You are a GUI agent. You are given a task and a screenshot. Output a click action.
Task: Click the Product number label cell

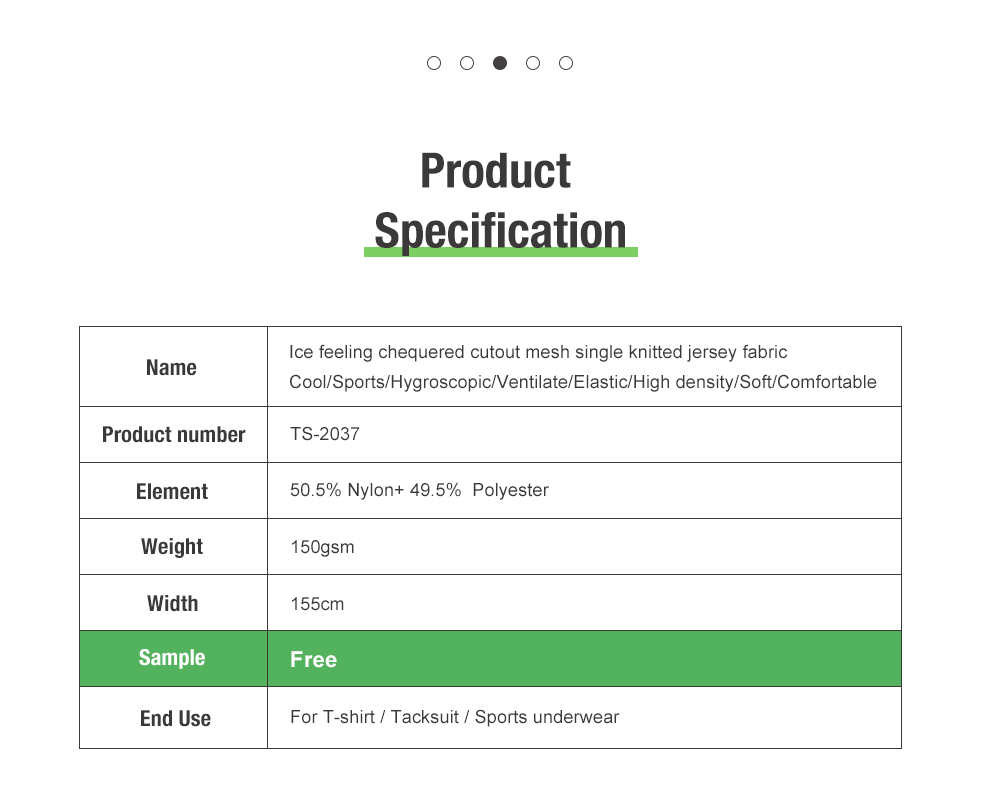click(173, 434)
